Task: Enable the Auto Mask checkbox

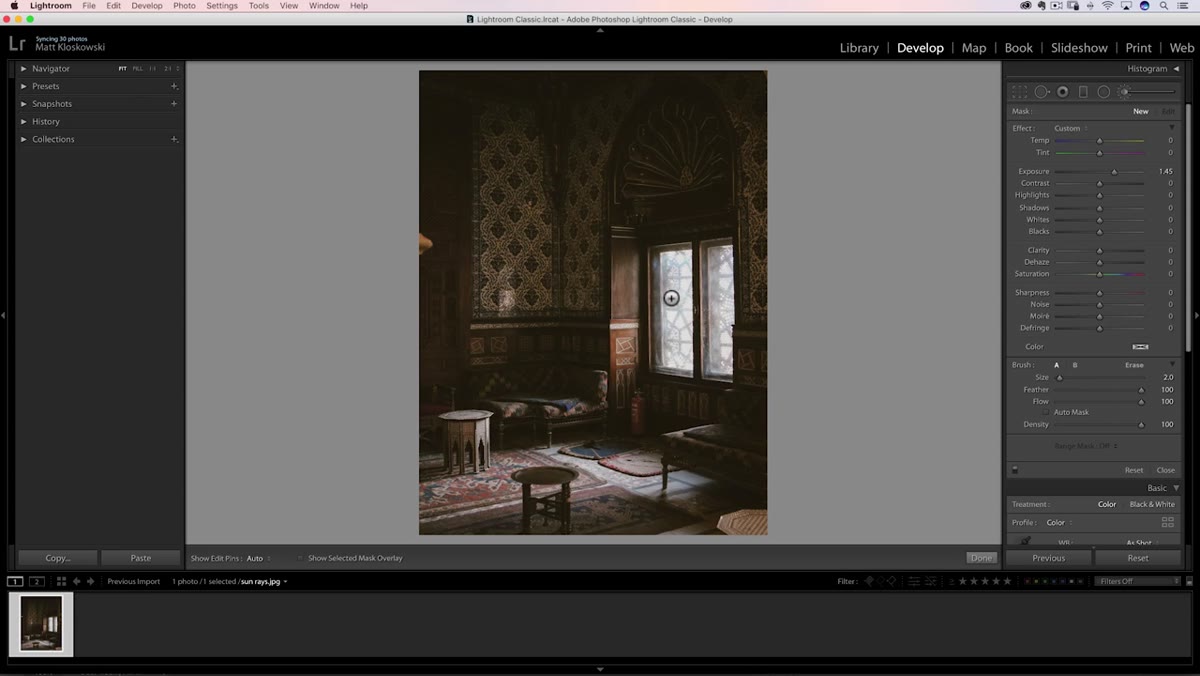Action: pyautogui.click(x=1047, y=412)
